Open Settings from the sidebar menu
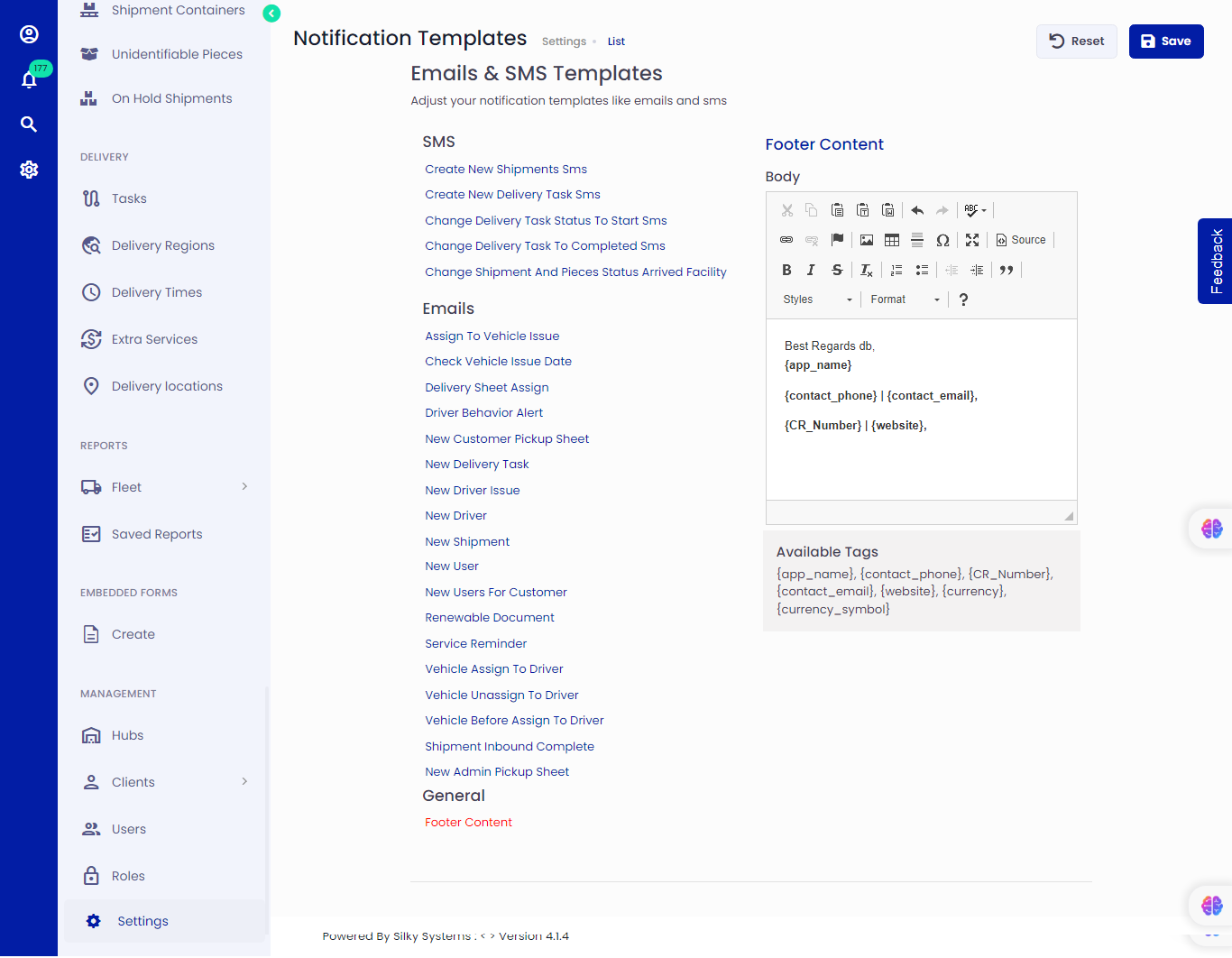The image size is (1232, 958). pyautogui.click(x=142, y=921)
